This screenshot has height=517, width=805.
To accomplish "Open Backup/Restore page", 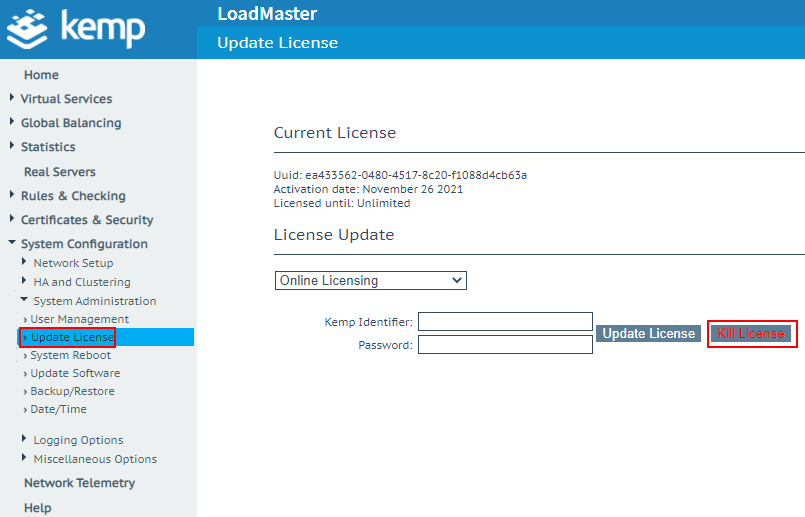I will (x=72, y=391).
